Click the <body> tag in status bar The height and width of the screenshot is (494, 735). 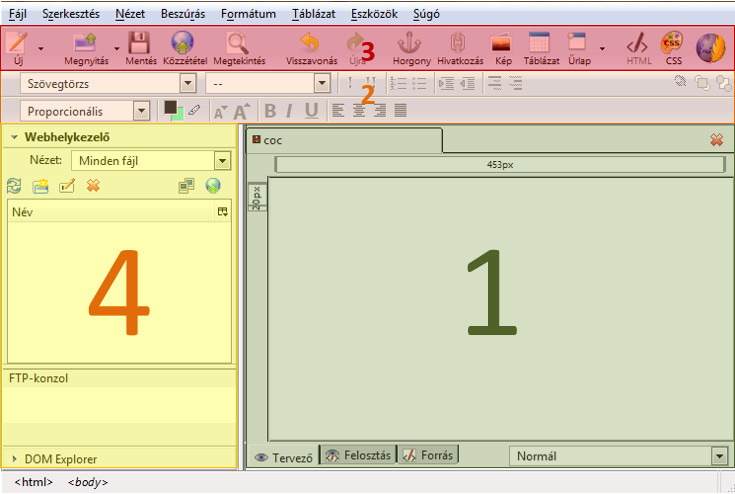point(87,483)
